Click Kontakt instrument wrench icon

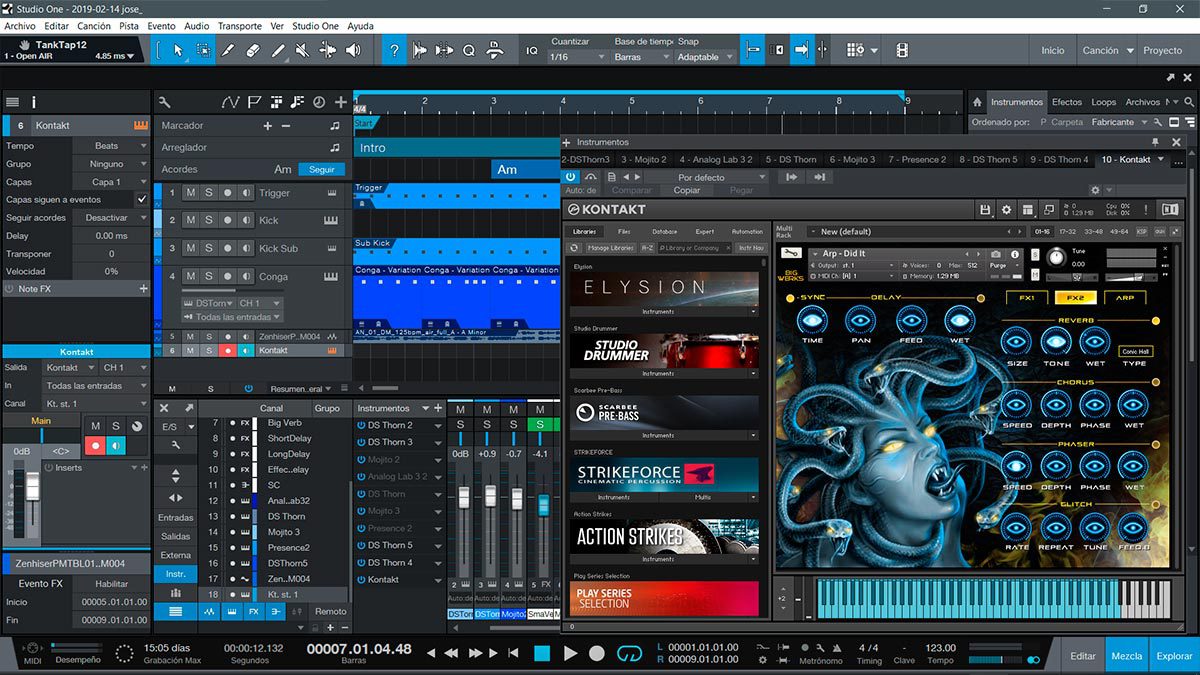click(x=791, y=254)
